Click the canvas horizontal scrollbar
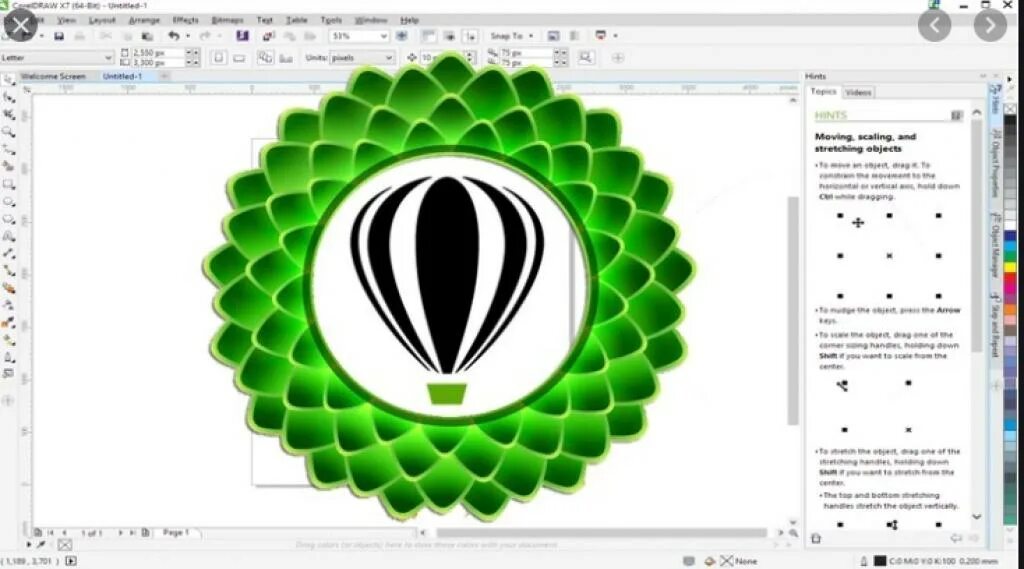The height and width of the screenshot is (569, 1024). tap(601, 533)
